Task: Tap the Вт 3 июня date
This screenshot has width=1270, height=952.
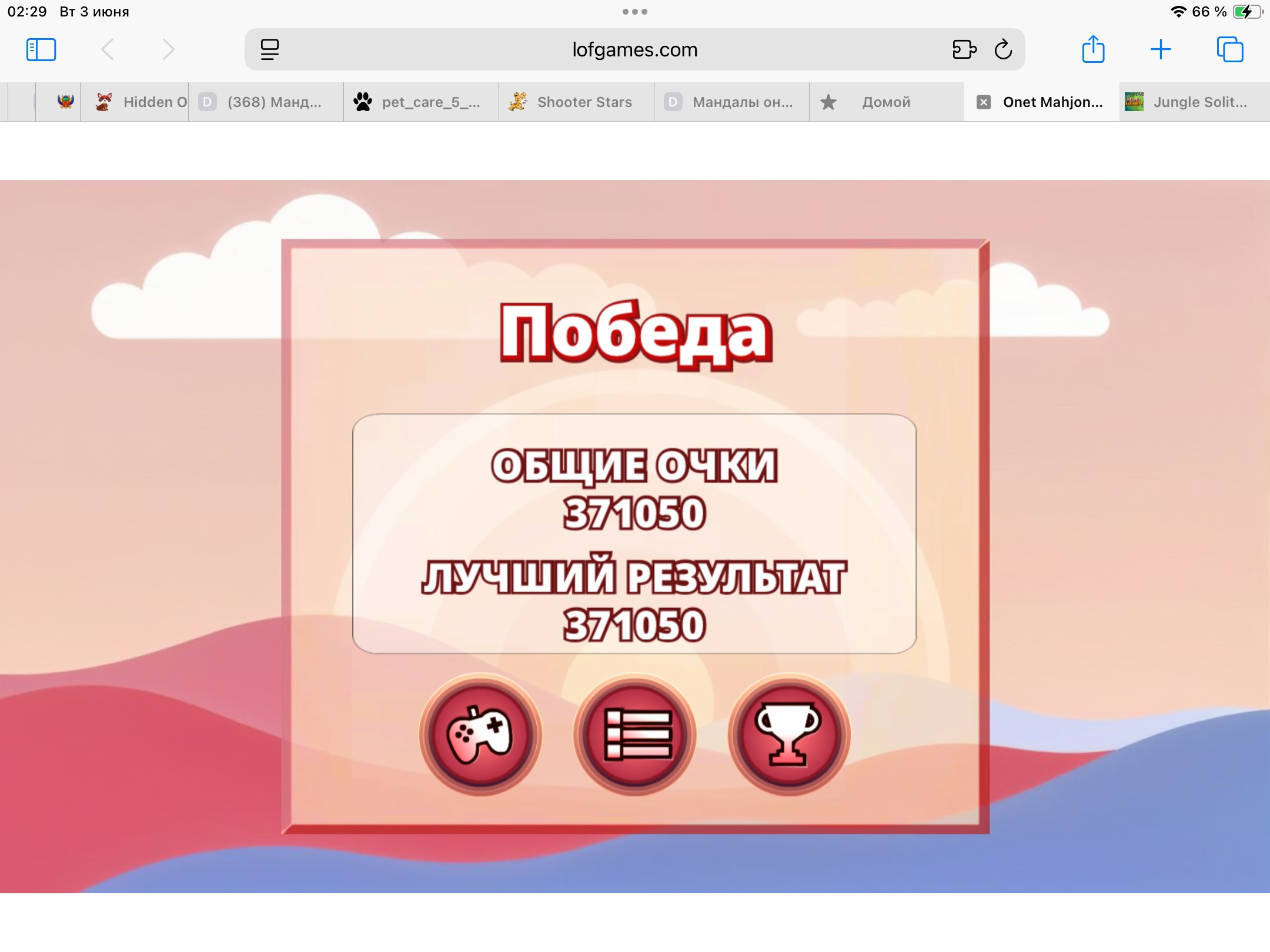Action: (94, 12)
